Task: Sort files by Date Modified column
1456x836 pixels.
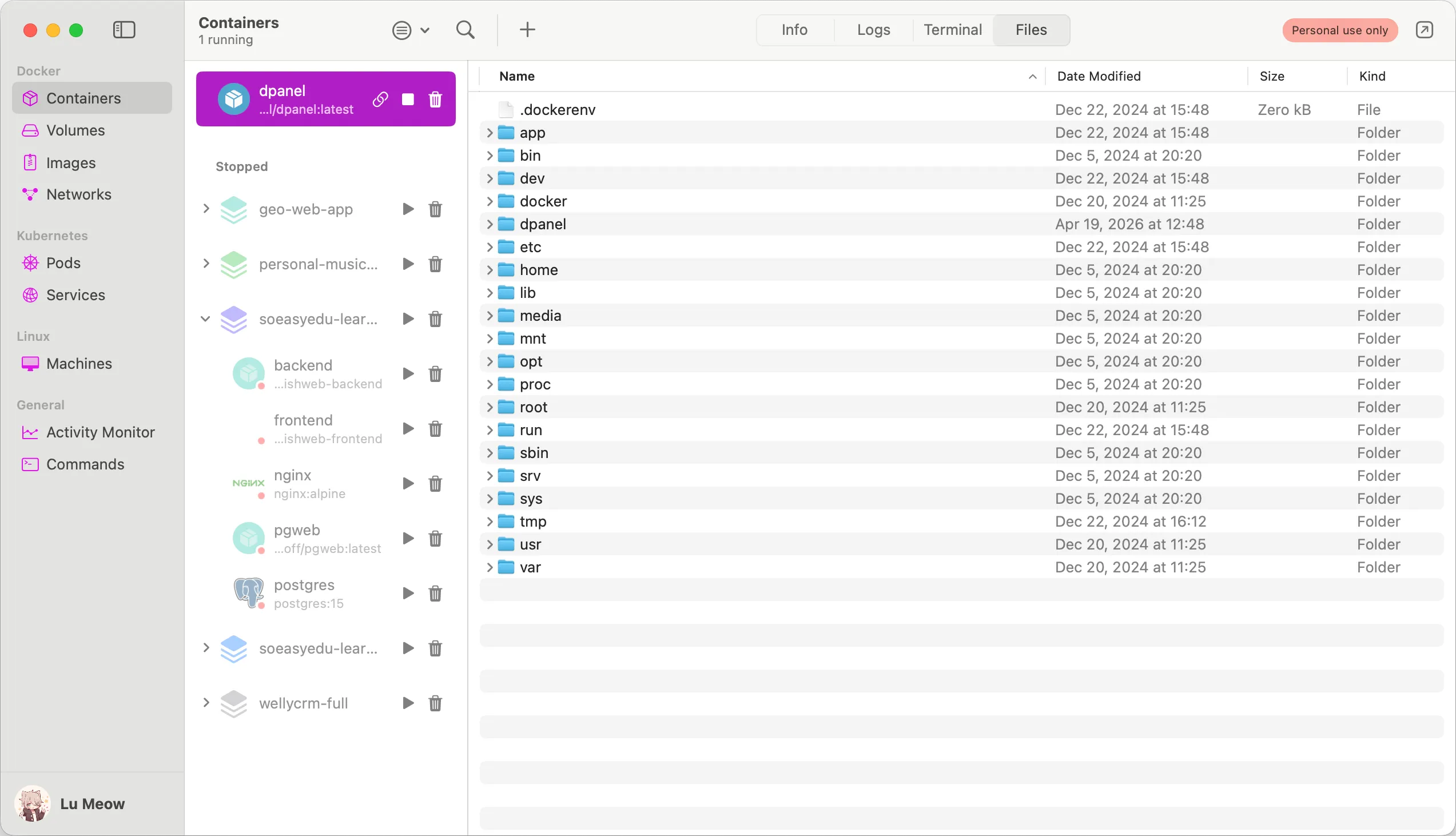Action: click(1146, 77)
